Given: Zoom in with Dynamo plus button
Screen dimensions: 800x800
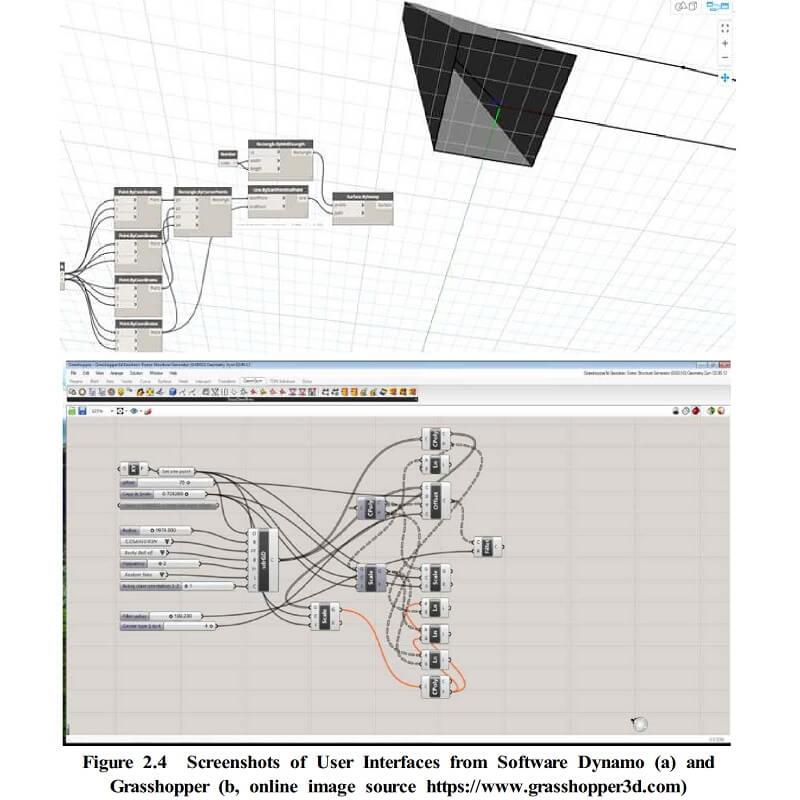Looking at the screenshot, I should 725,43.
